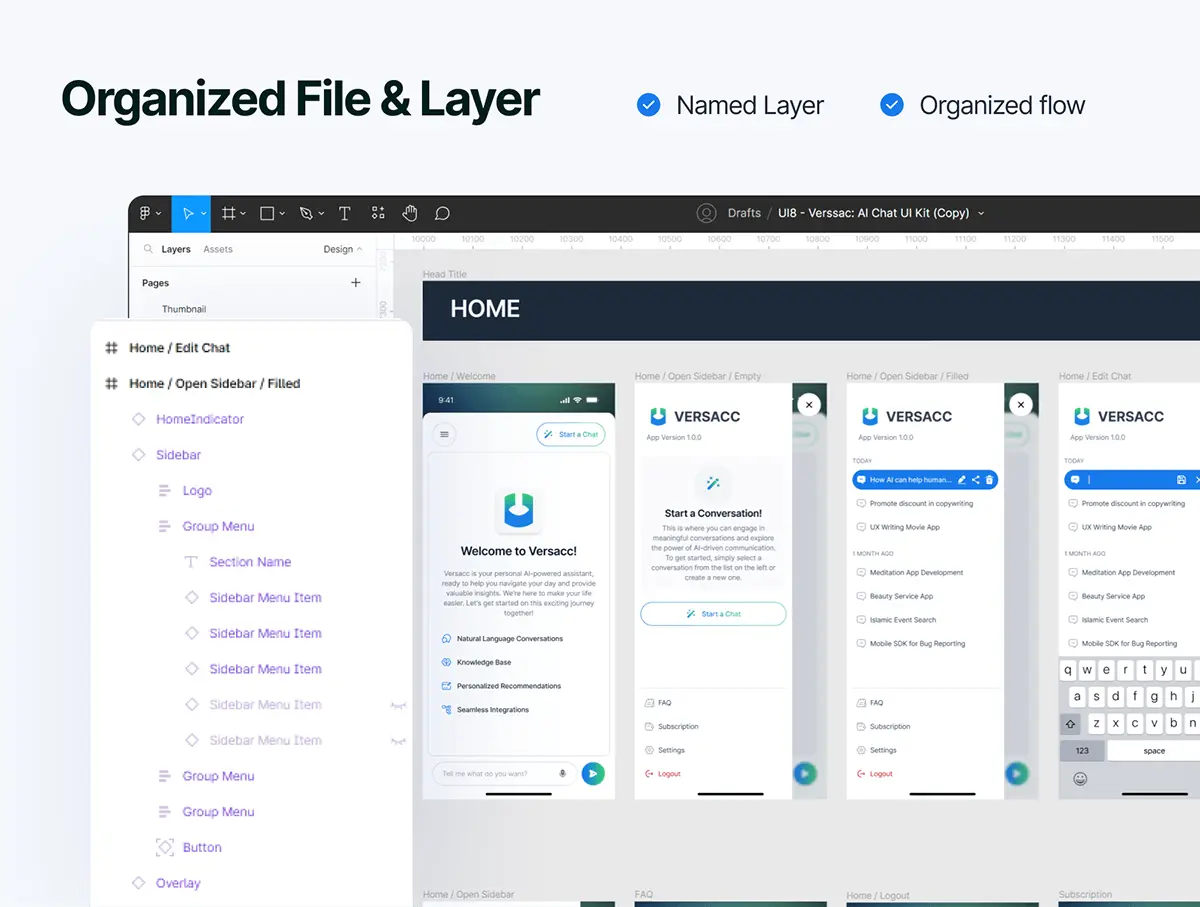The image size is (1200, 907).
Task: Switch to the Layers tab
Action: (176, 249)
